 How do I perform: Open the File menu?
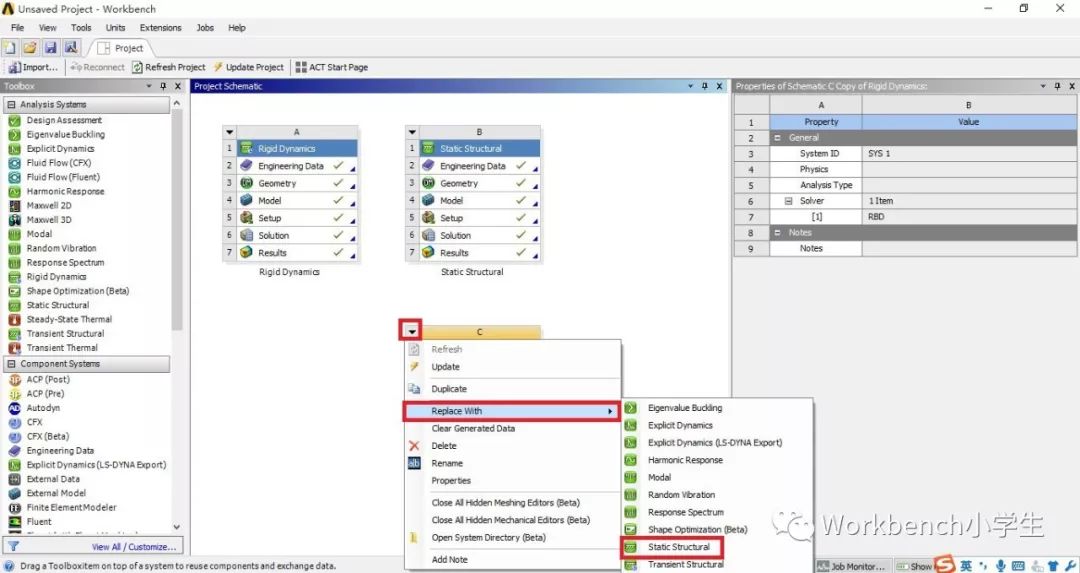click(x=17, y=28)
